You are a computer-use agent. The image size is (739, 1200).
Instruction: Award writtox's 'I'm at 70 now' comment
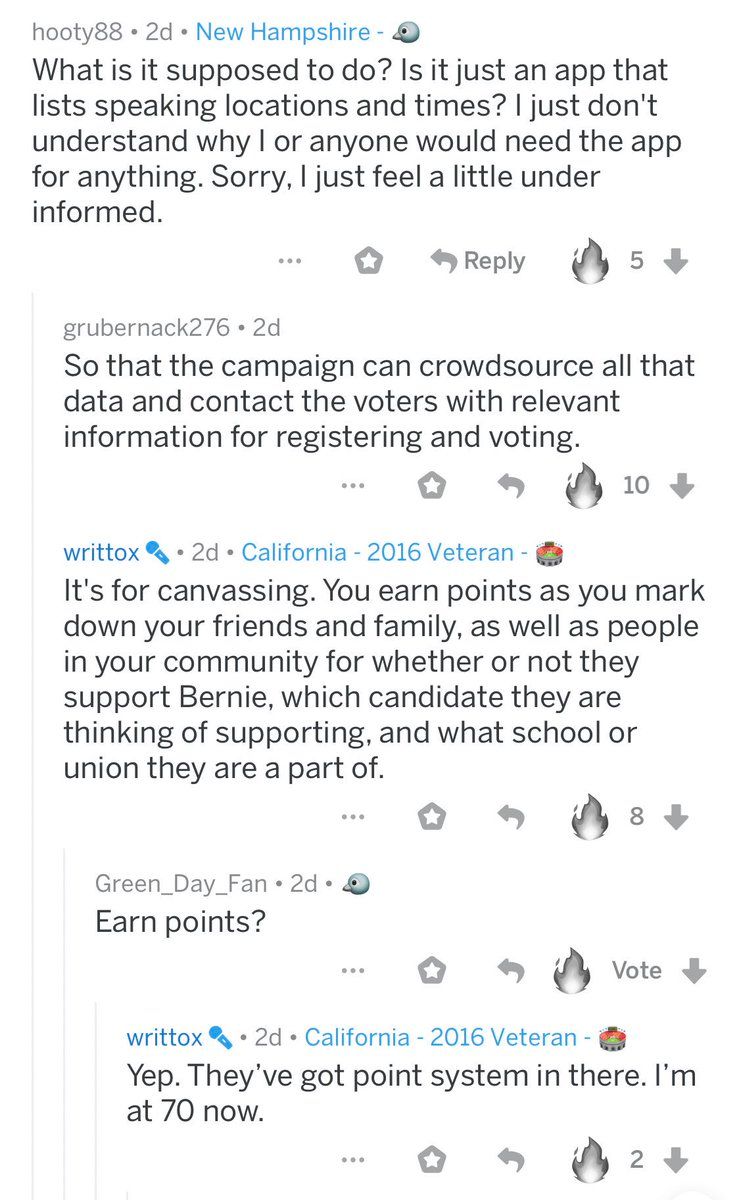tap(431, 1160)
